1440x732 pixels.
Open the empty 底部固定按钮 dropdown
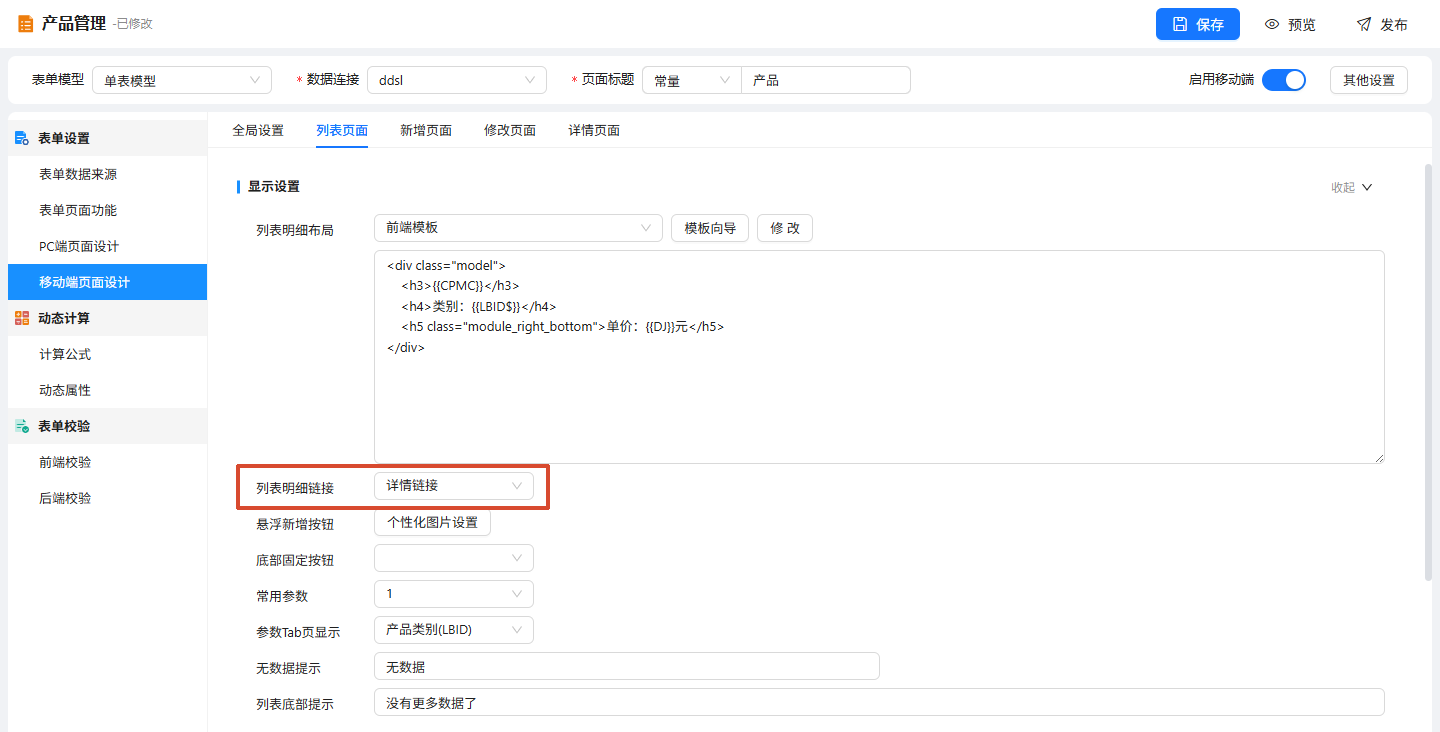pos(454,558)
